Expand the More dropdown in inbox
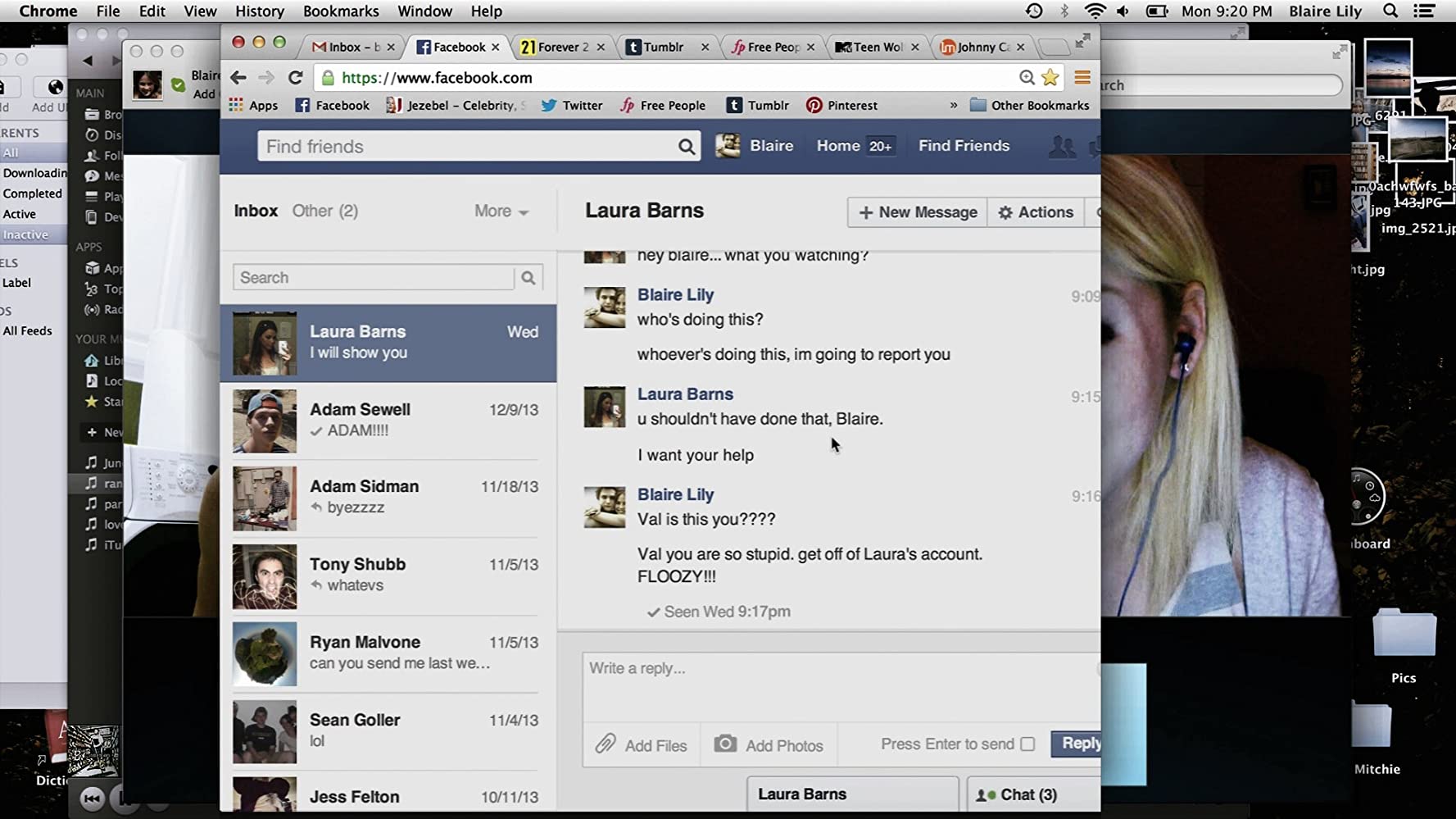 tap(501, 212)
